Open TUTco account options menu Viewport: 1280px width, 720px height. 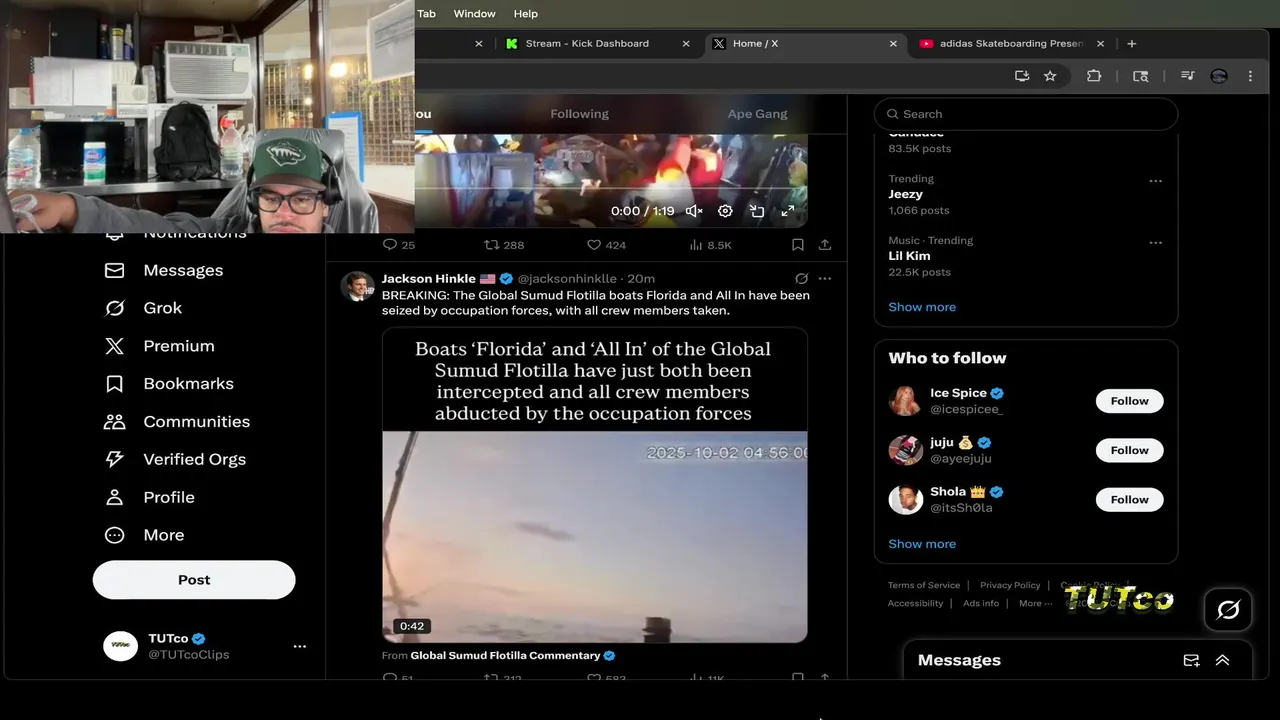[x=299, y=646]
